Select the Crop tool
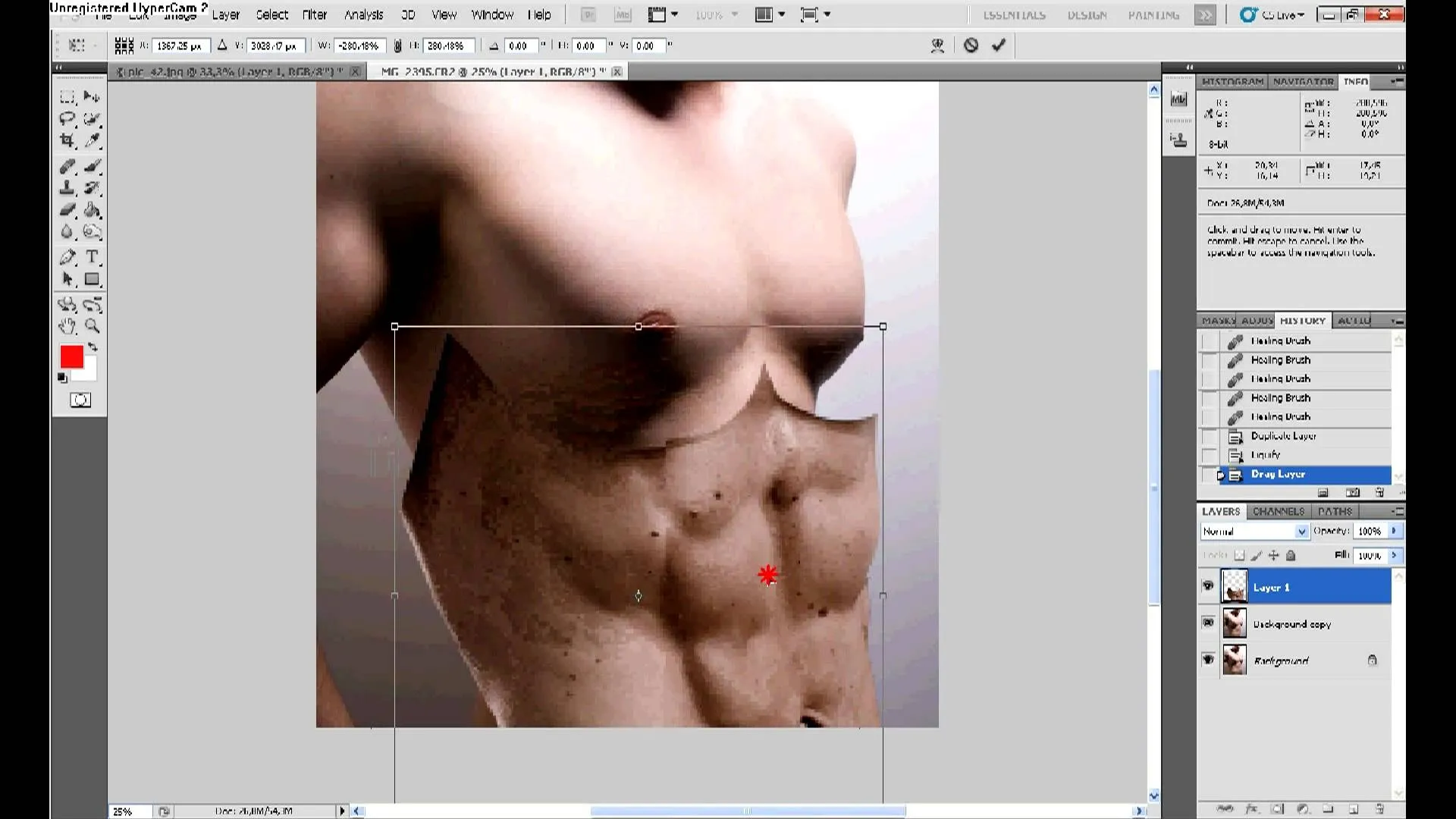The width and height of the screenshot is (1456, 819). [67, 140]
